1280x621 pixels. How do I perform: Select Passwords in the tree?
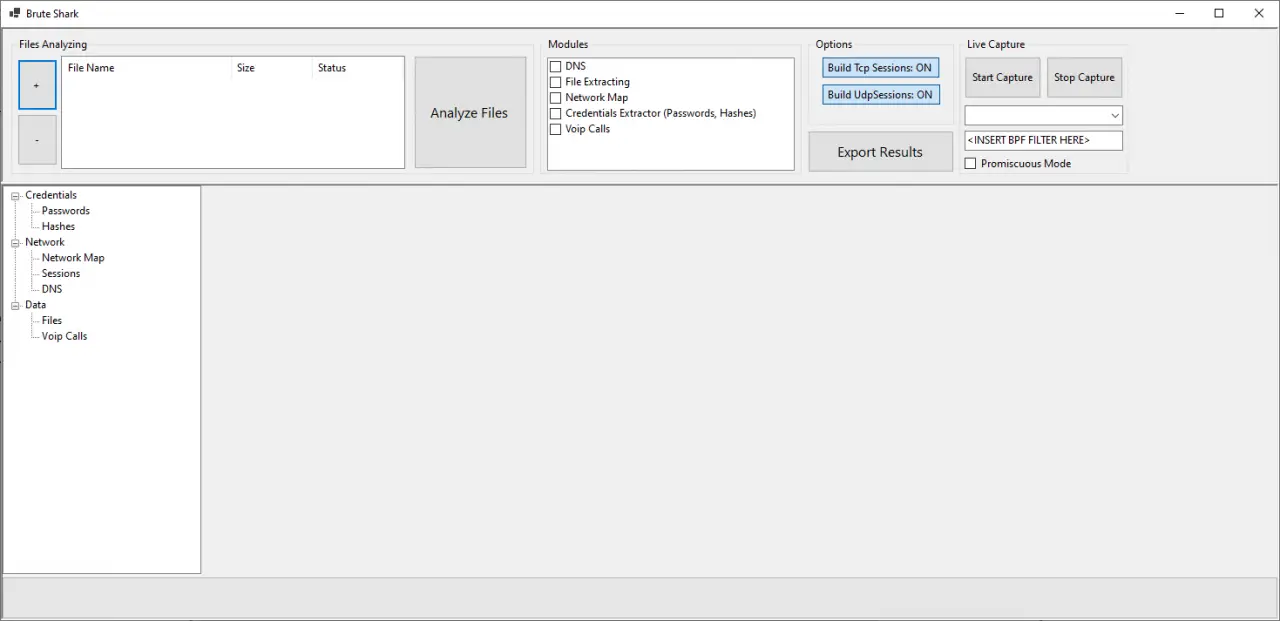point(66,211)
